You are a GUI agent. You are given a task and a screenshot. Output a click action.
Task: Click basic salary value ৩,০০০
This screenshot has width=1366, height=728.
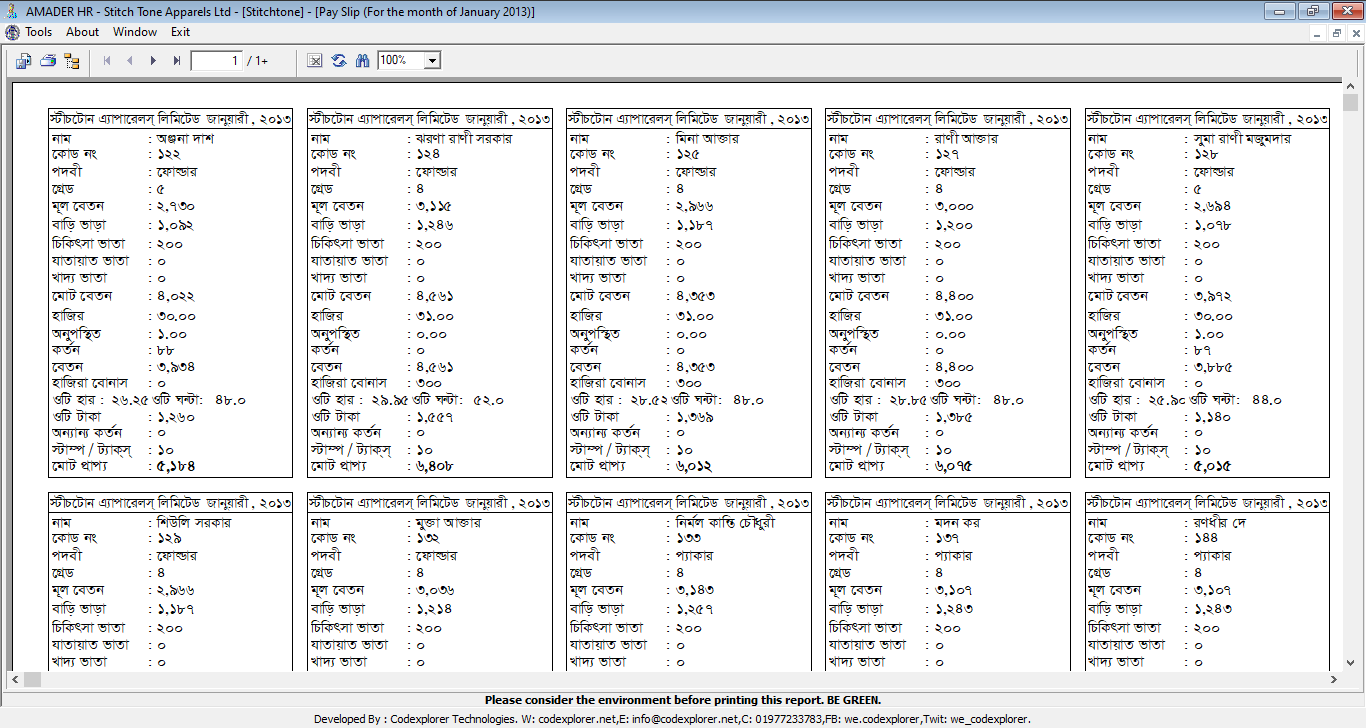(x=954, y=206)
